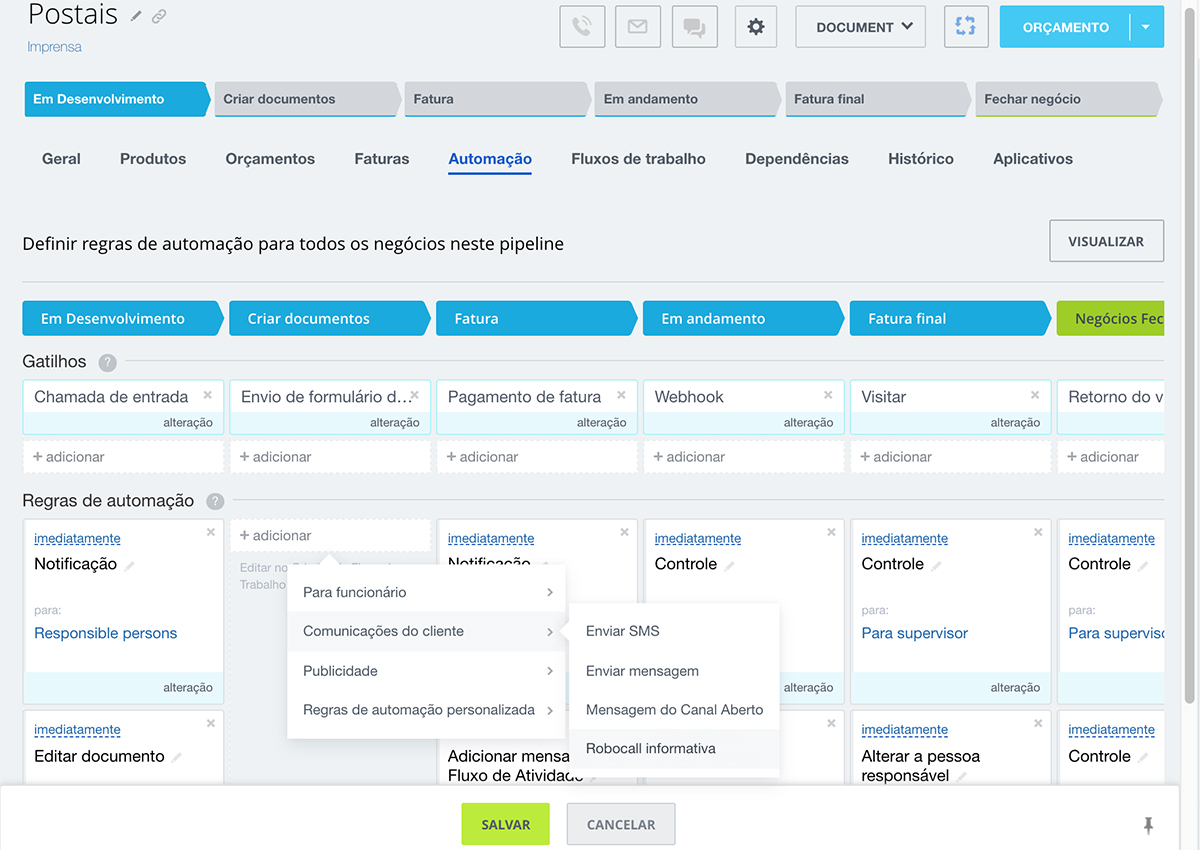
Task: Click the pin icon in the bottom bar
Action: pos(1148,825)
